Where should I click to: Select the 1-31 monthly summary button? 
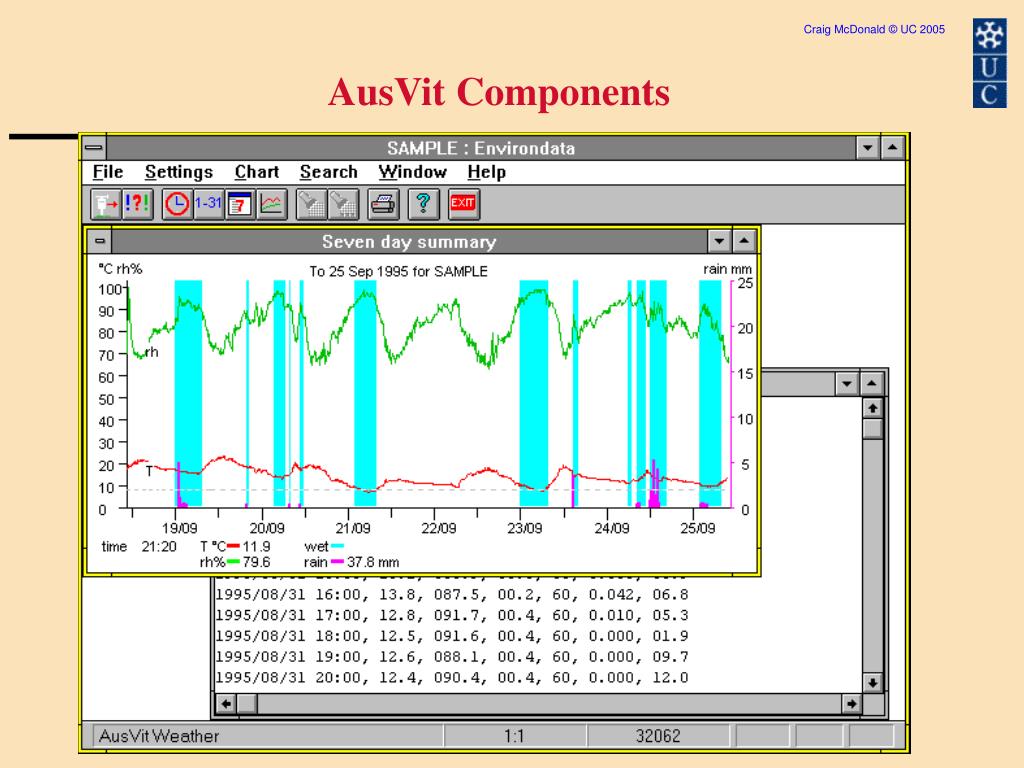pos(208,204)
